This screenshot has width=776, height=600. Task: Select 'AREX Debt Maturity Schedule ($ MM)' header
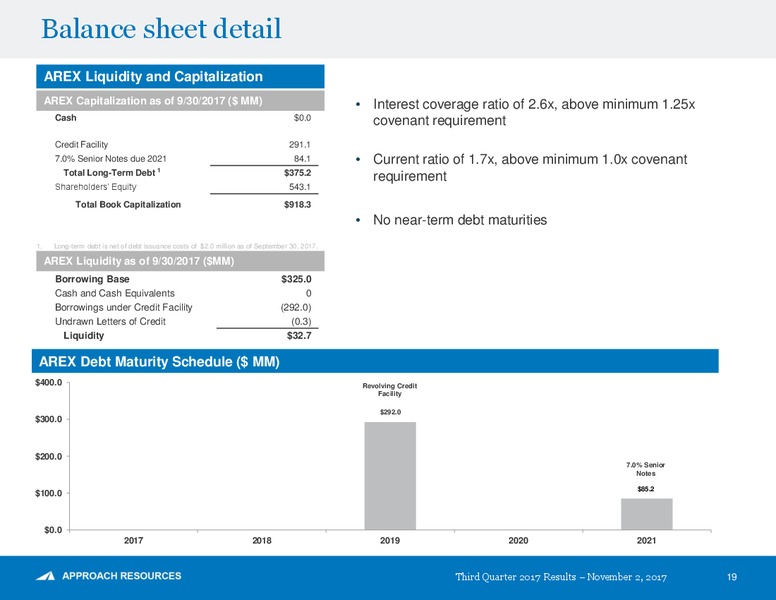pyautogui.click(x=375, y=361)
